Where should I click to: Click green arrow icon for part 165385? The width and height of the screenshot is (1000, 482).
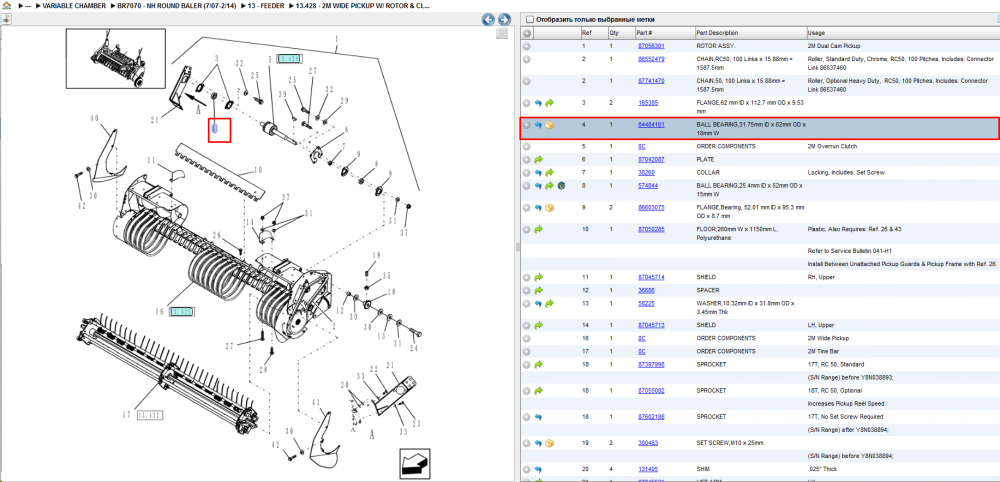[550, 103]
